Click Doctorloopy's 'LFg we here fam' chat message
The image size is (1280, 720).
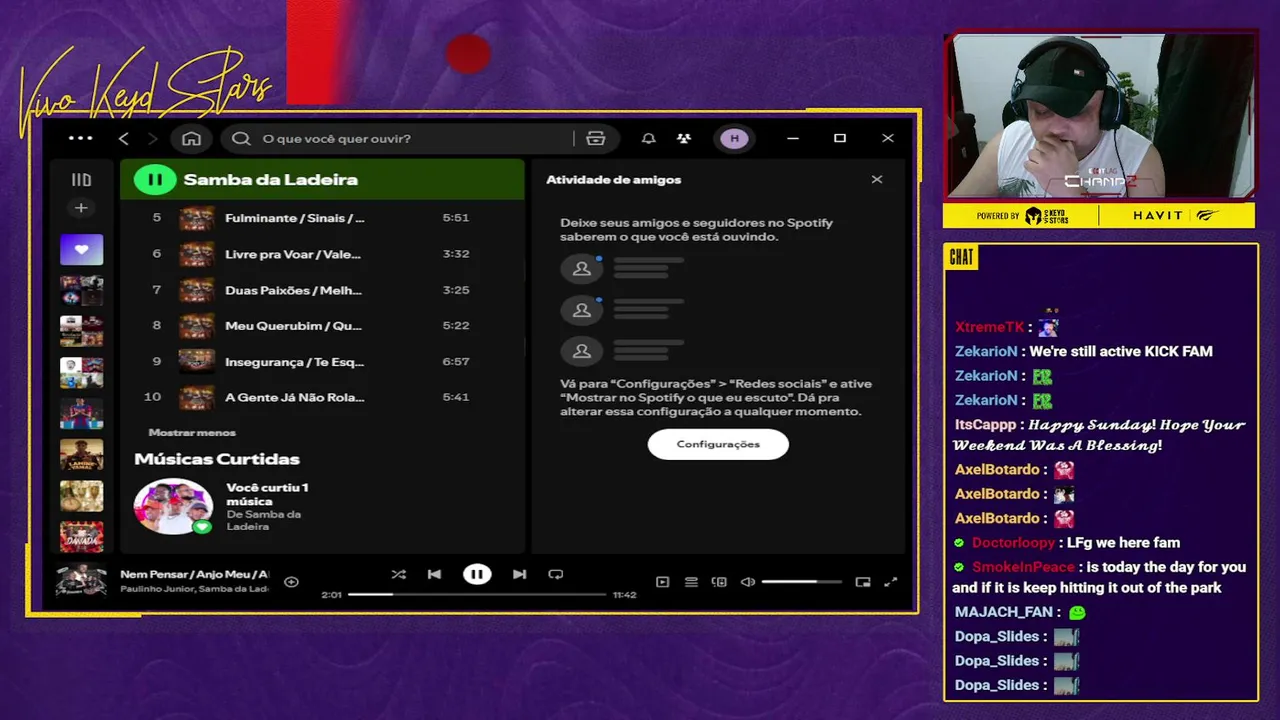pos(1123,542)
